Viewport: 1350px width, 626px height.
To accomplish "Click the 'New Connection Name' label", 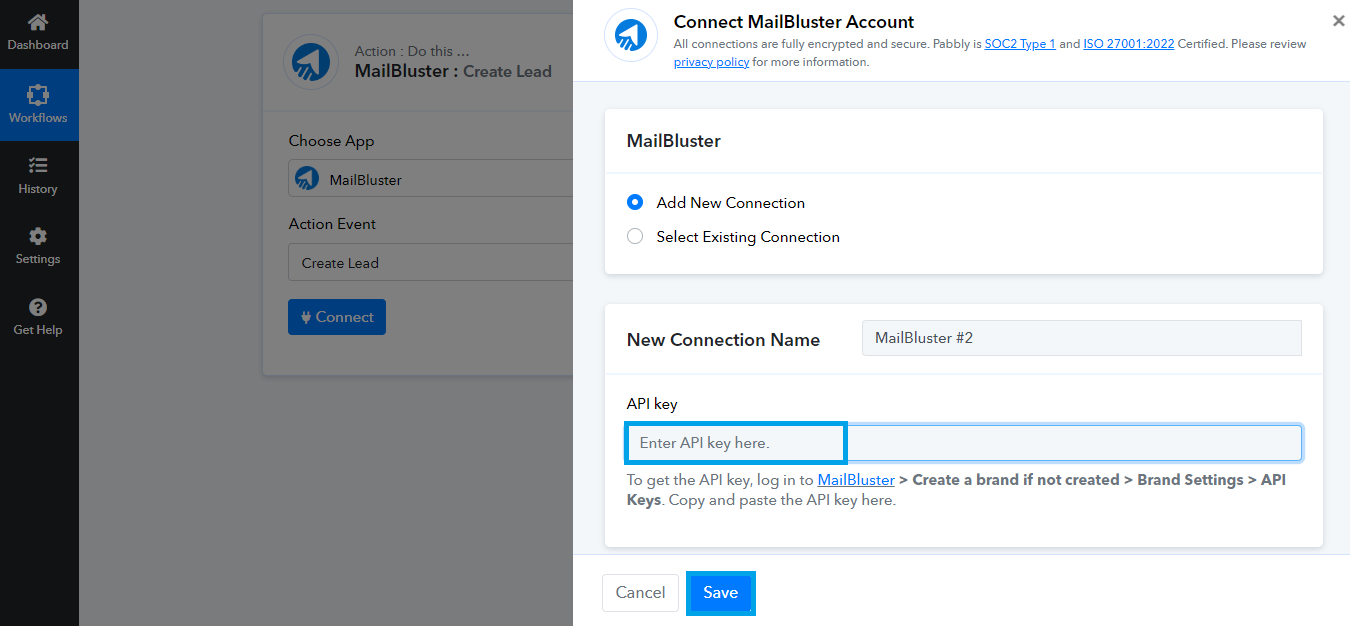I will click(x=723, y=340).
